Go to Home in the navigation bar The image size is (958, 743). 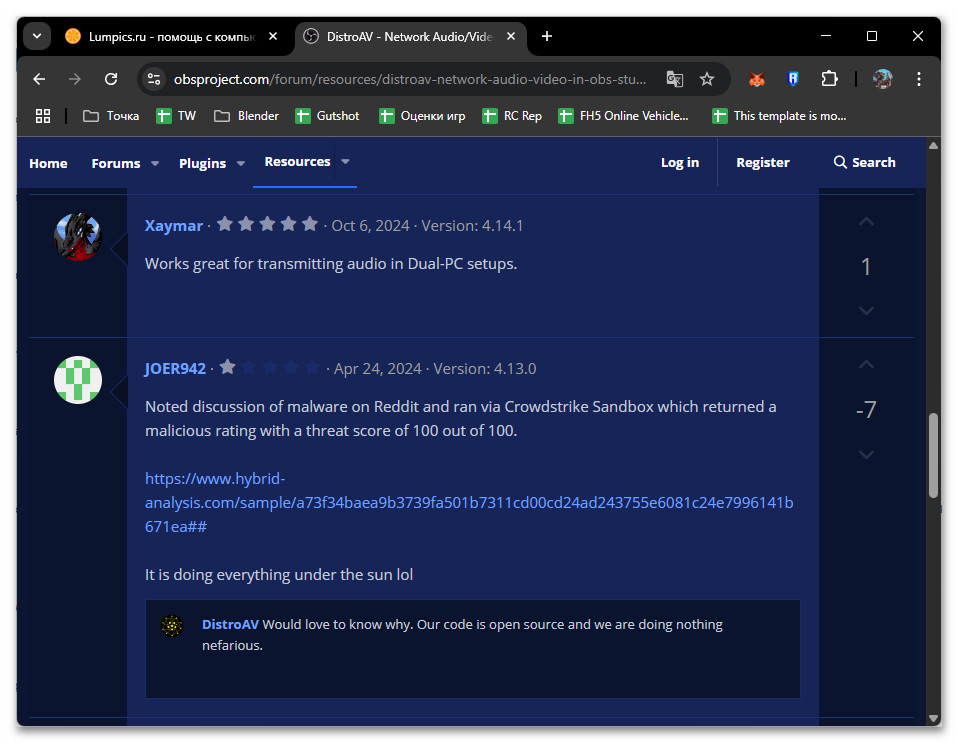[x=48, y=163]
